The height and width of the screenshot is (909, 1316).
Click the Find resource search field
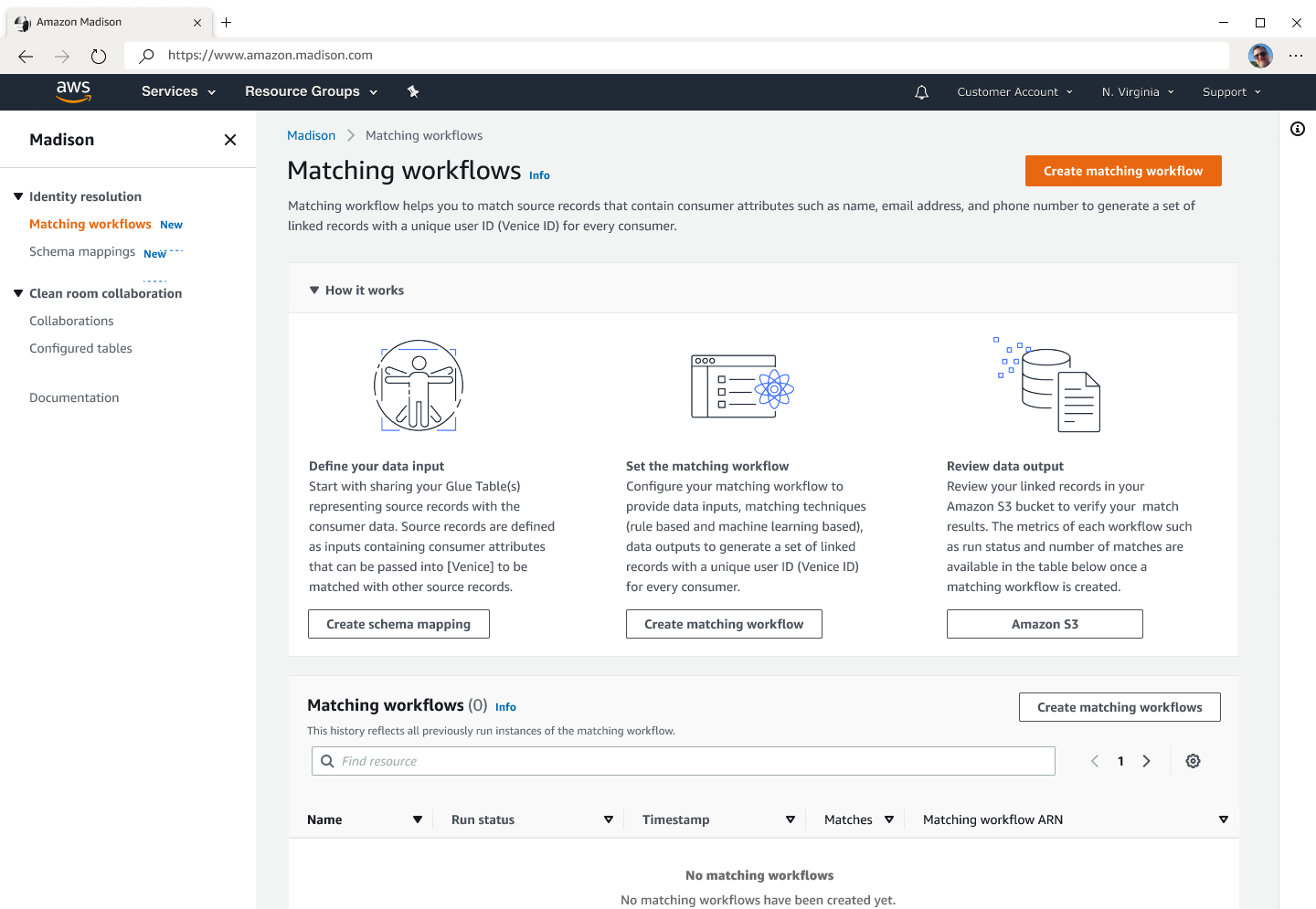684,761
